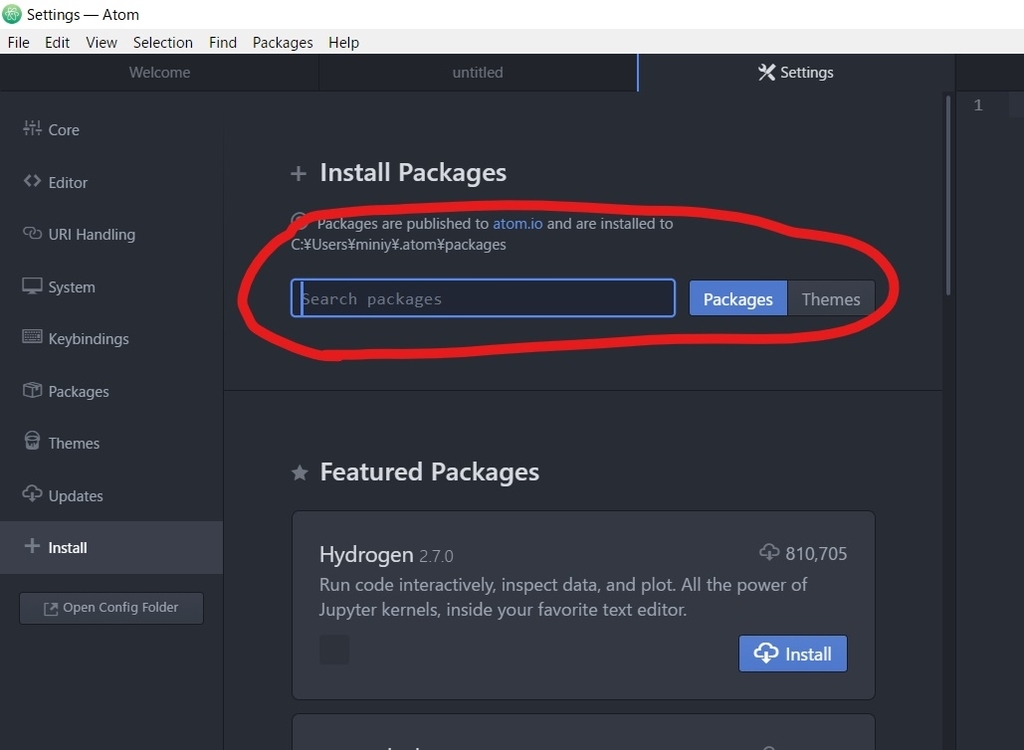Click the Core sliders icon in sidebar
This screenshot has width=1024, height=750.
point(32,129)
